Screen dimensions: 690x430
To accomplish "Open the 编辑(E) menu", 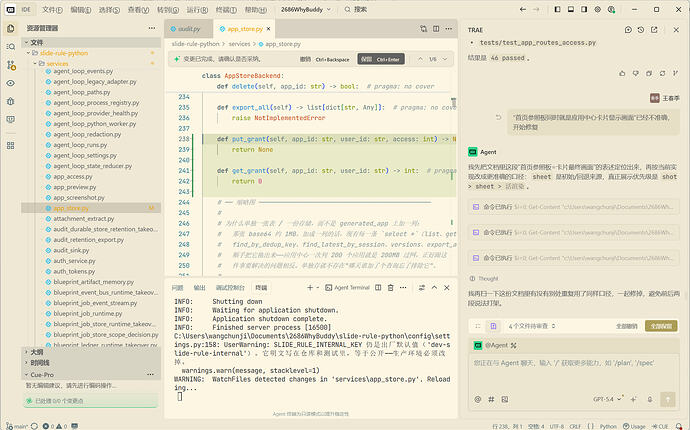I will (81, 9).
